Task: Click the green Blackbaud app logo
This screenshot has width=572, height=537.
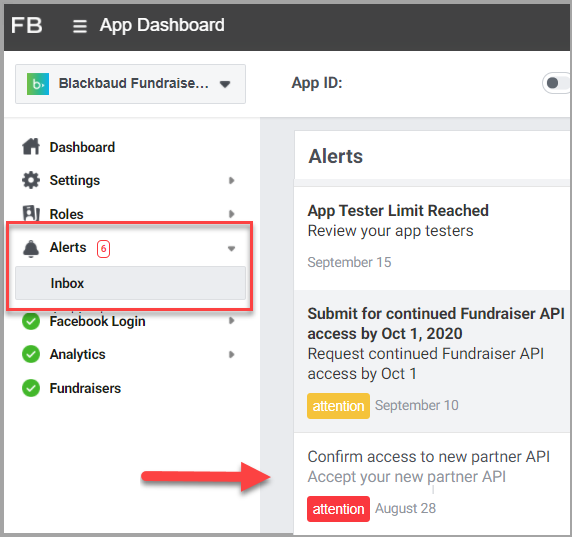Action: pos(38,84)
